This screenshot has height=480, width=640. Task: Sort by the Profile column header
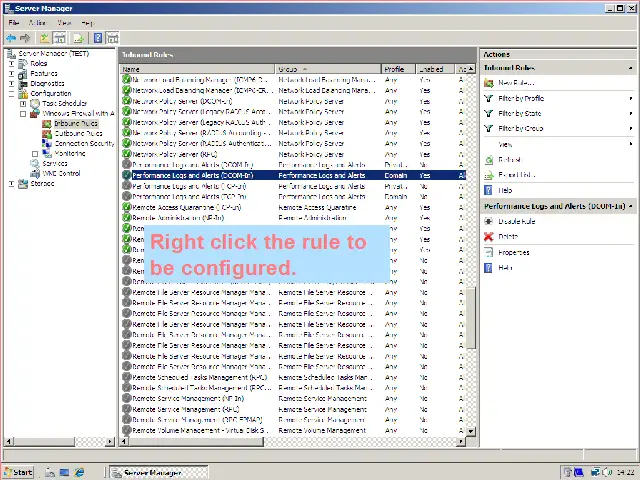399,69
